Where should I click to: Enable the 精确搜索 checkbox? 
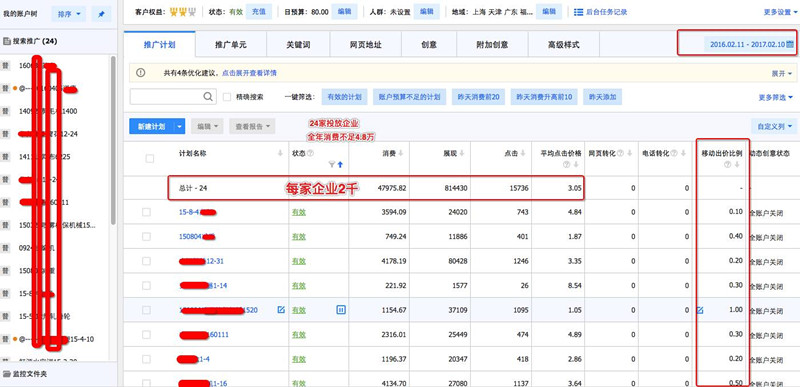coord(227,97)
